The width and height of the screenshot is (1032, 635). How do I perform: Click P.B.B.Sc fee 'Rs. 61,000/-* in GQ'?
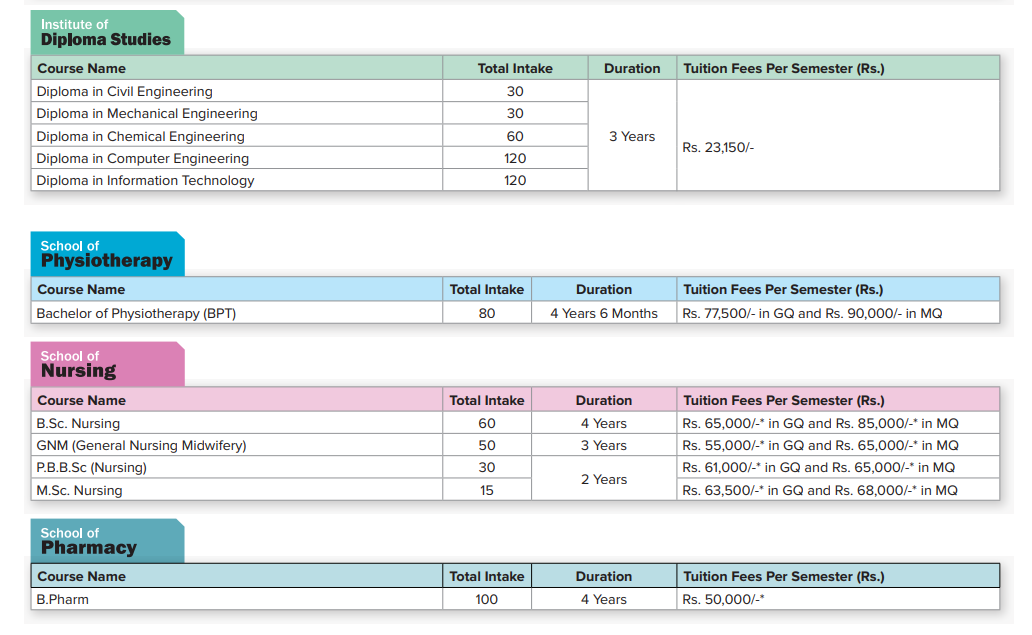[x=741, y=467]
